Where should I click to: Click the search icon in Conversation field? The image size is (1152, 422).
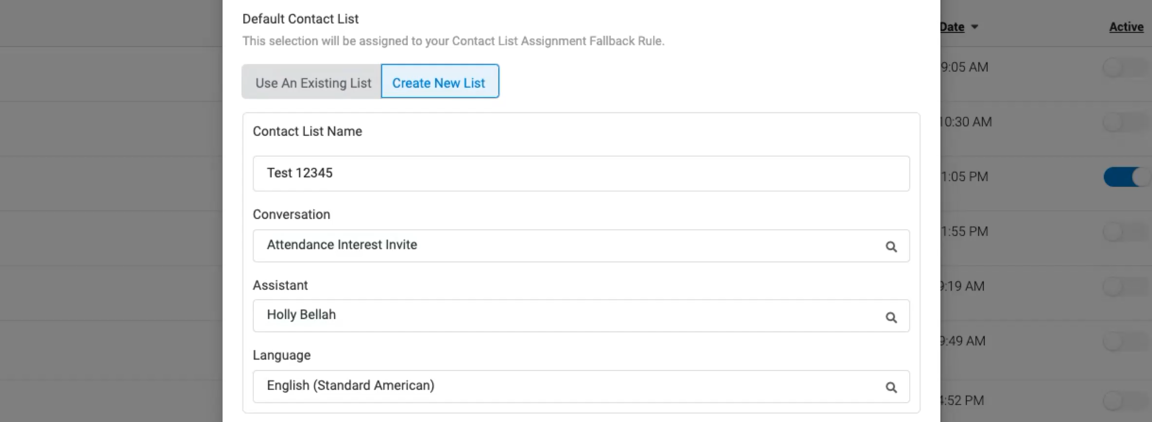point(891,246)
